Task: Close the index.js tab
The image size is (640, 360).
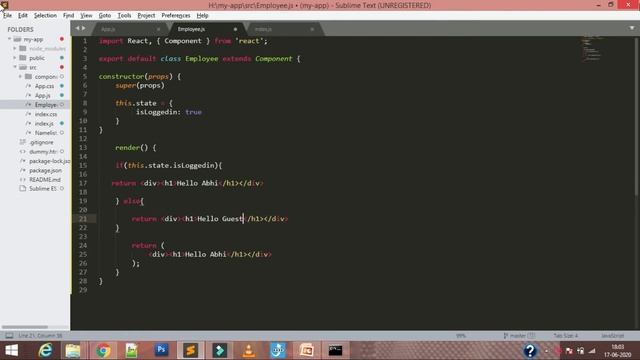Action: coord(312,29)
